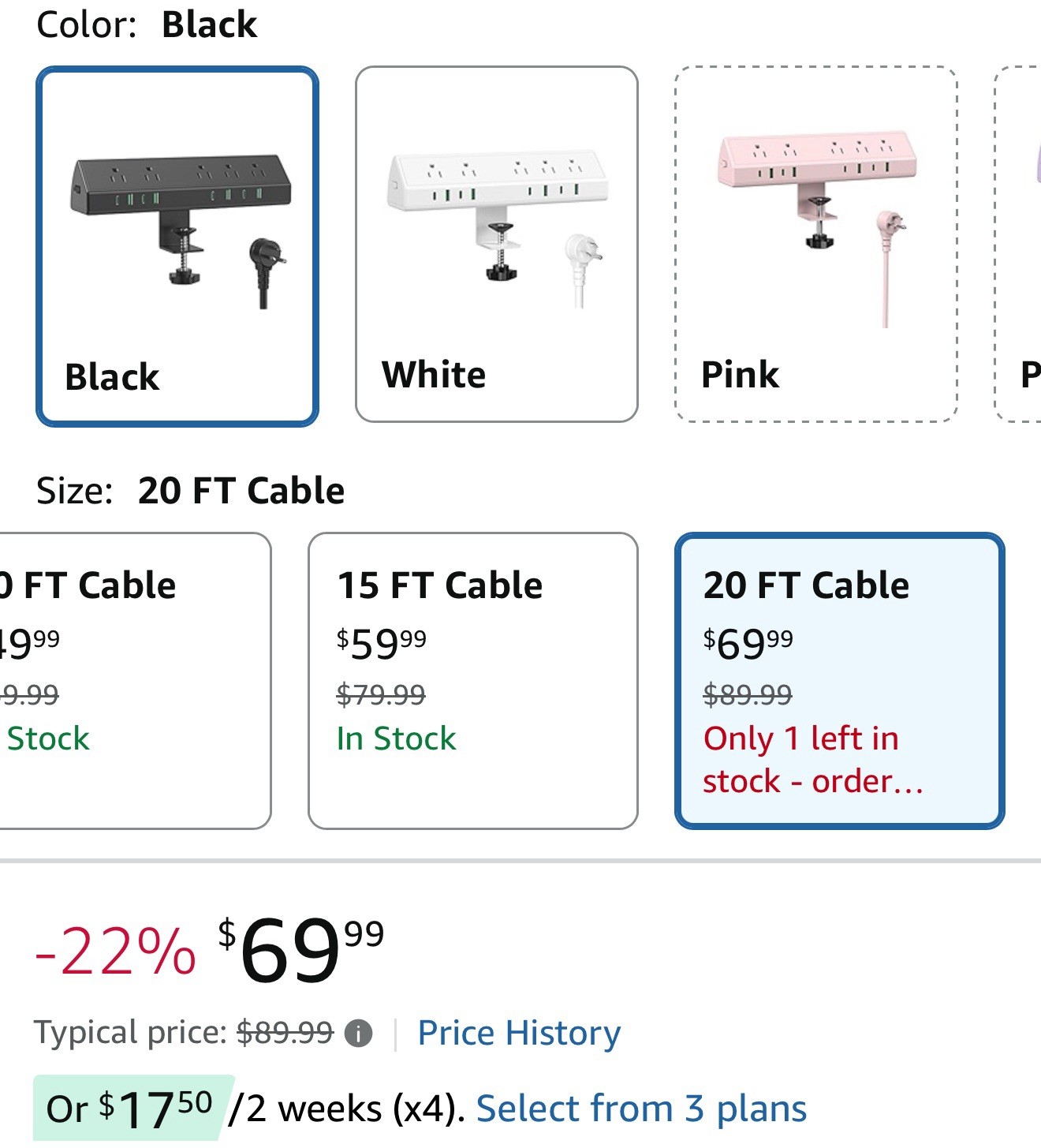Viewport: 1041px width, 1148px height.
Task: Click the info icon beside typical price
Action: (x=359, y=1033)
